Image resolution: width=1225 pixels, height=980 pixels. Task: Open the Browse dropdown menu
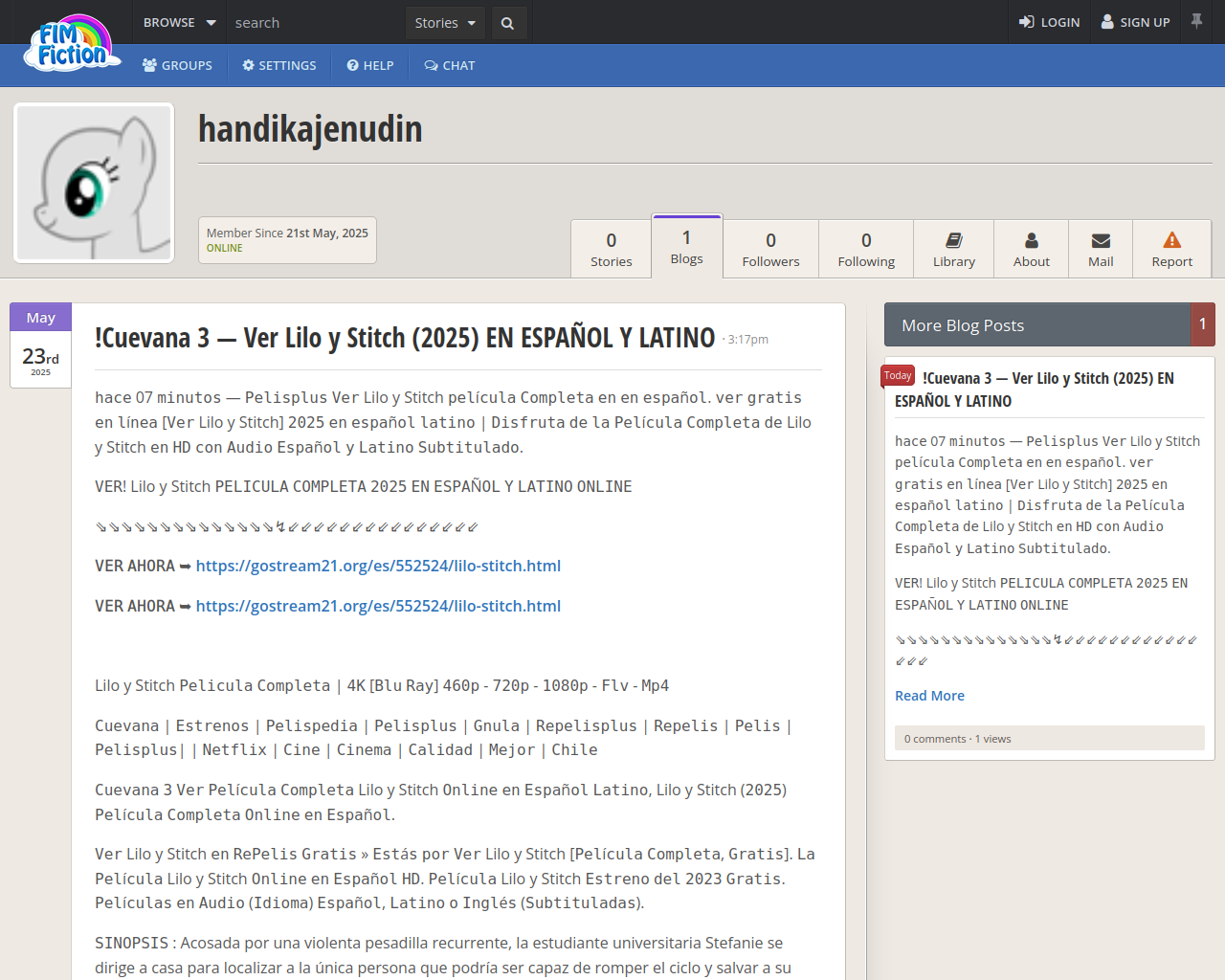(x=179, y=22)
